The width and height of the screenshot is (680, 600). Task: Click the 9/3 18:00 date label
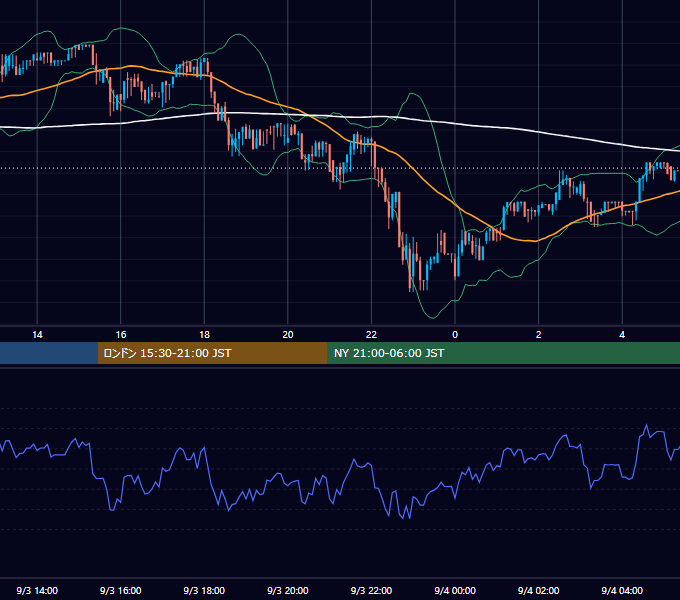pyautogui.click(x=204, y=590)
